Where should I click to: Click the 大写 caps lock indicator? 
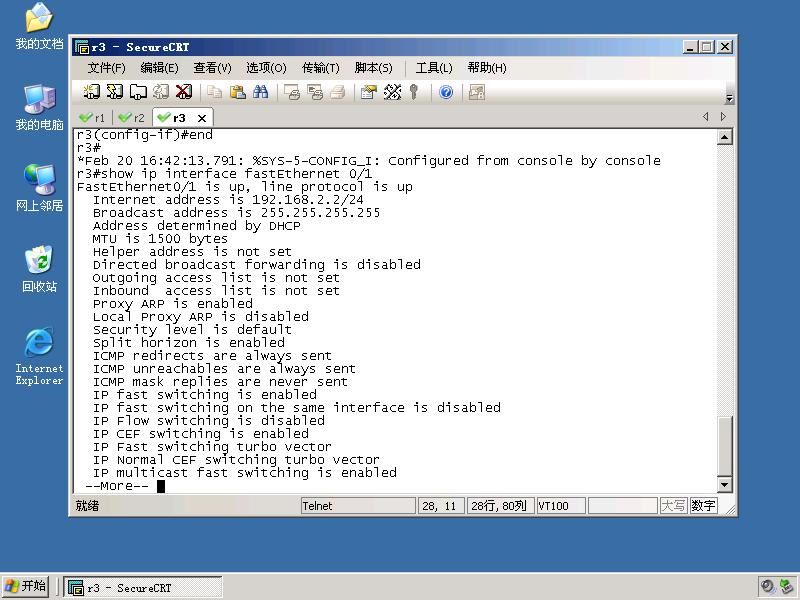click(673, 506)
